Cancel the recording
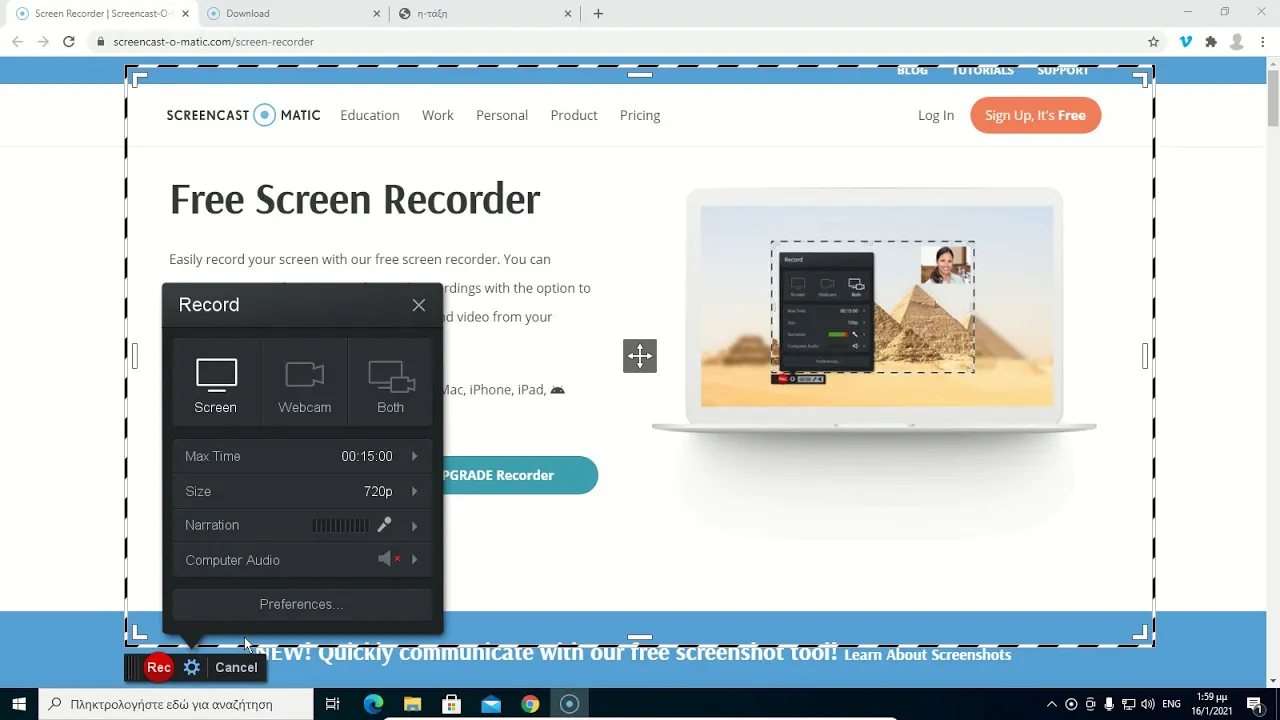Screen dimensions: 1280x720 coord(236,667)
